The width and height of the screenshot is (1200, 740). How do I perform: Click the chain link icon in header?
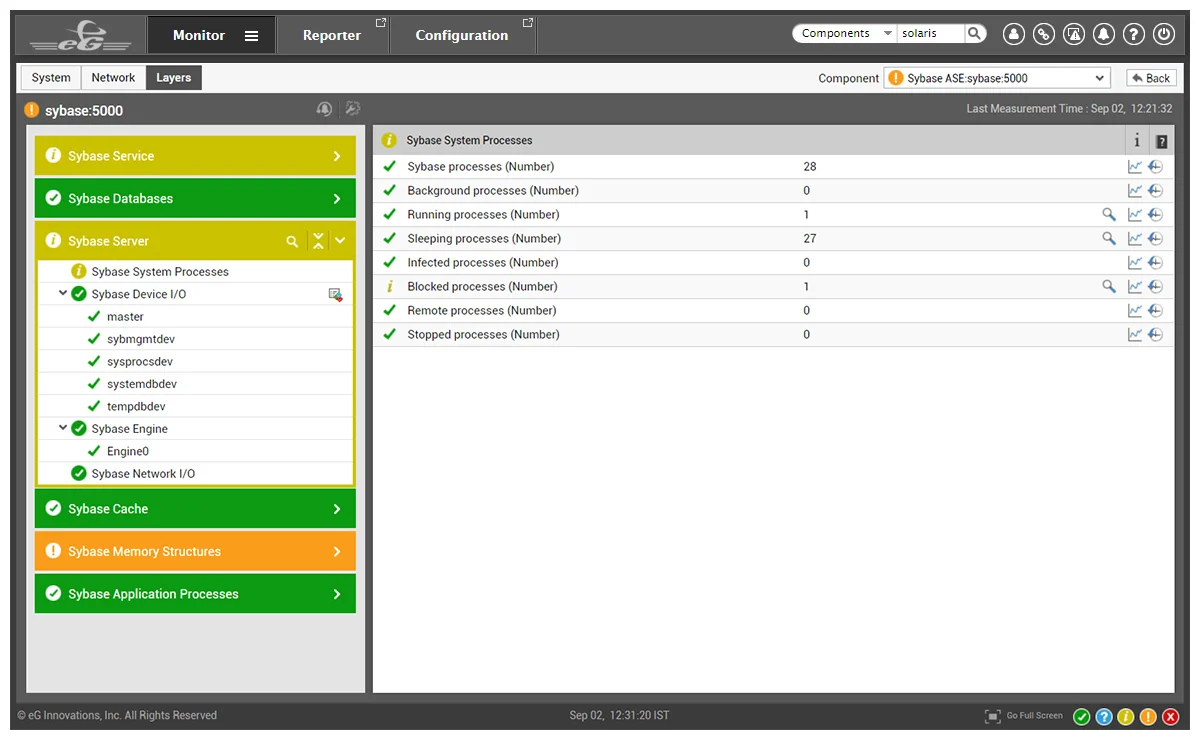(x=1044, y=34)
